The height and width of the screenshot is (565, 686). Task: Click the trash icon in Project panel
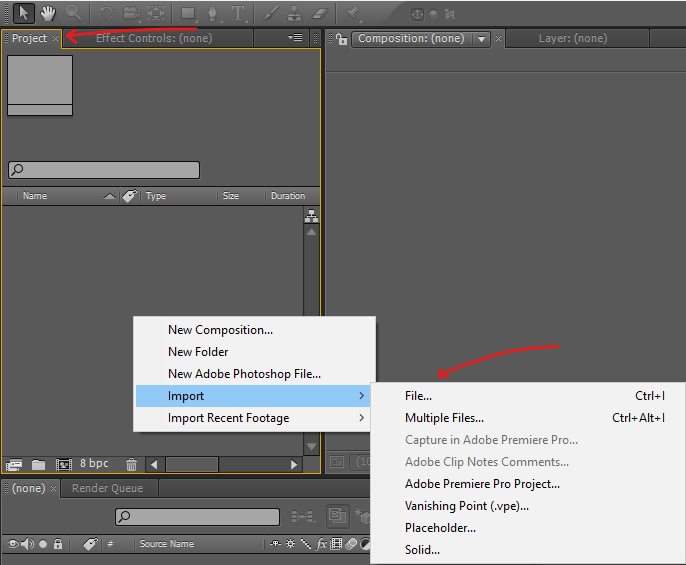[x=131, y=464]
